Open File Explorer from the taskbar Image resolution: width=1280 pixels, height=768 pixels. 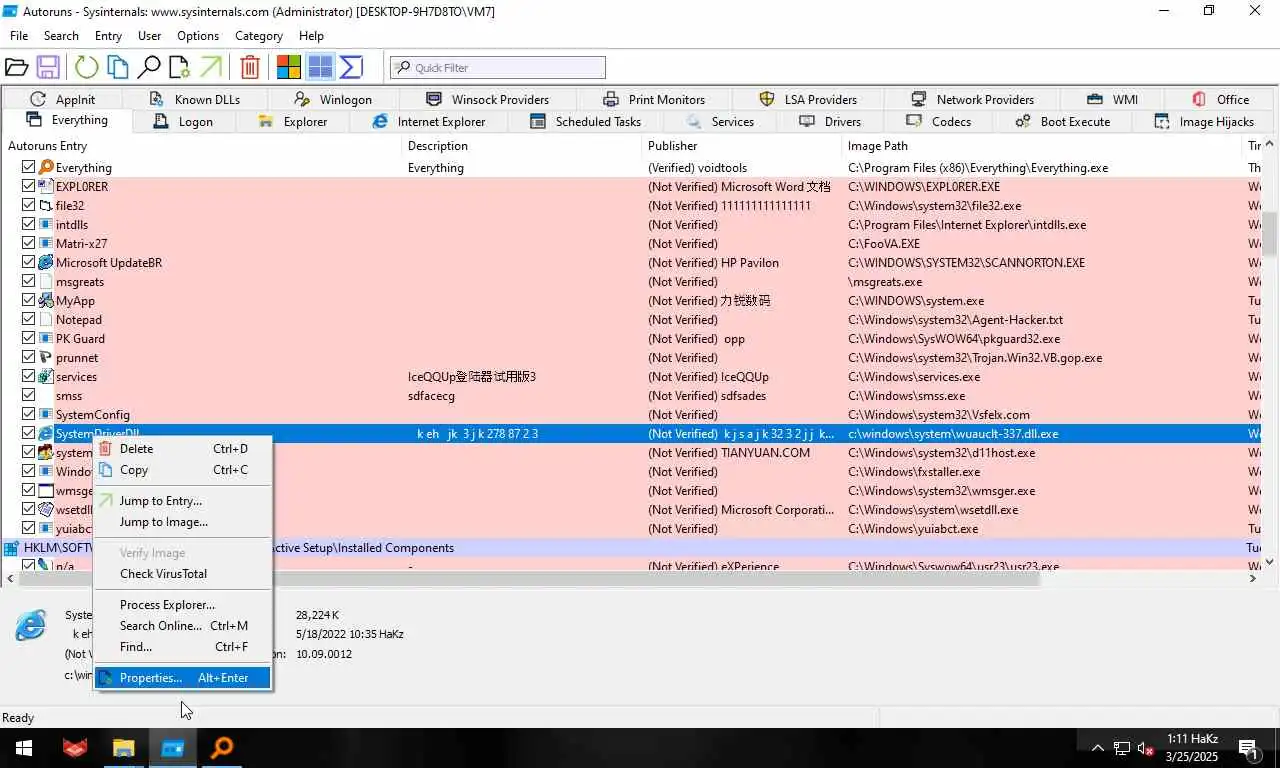(x=123, y=748)
